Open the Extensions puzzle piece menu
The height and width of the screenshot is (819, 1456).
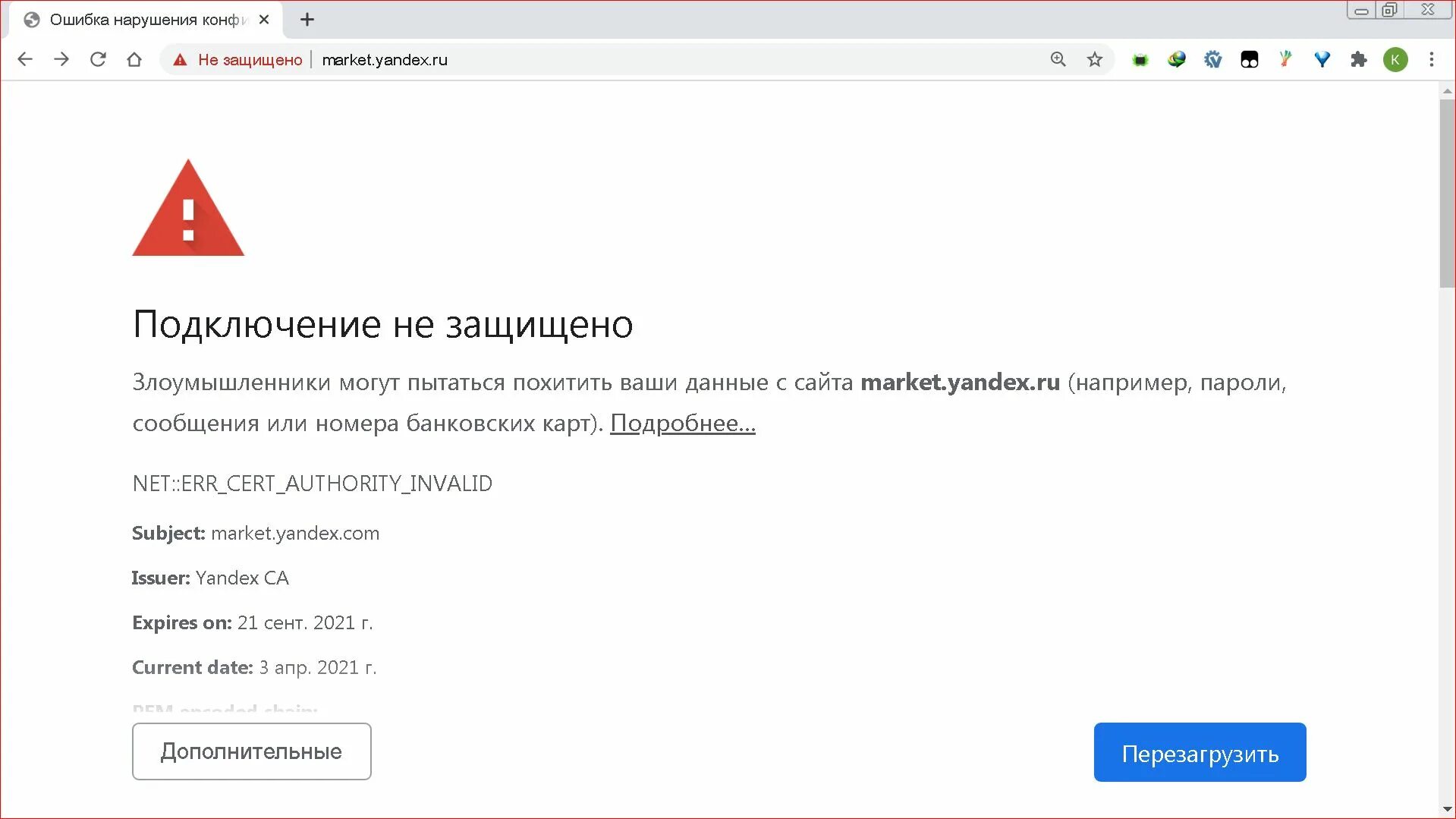pos(1359,59)
